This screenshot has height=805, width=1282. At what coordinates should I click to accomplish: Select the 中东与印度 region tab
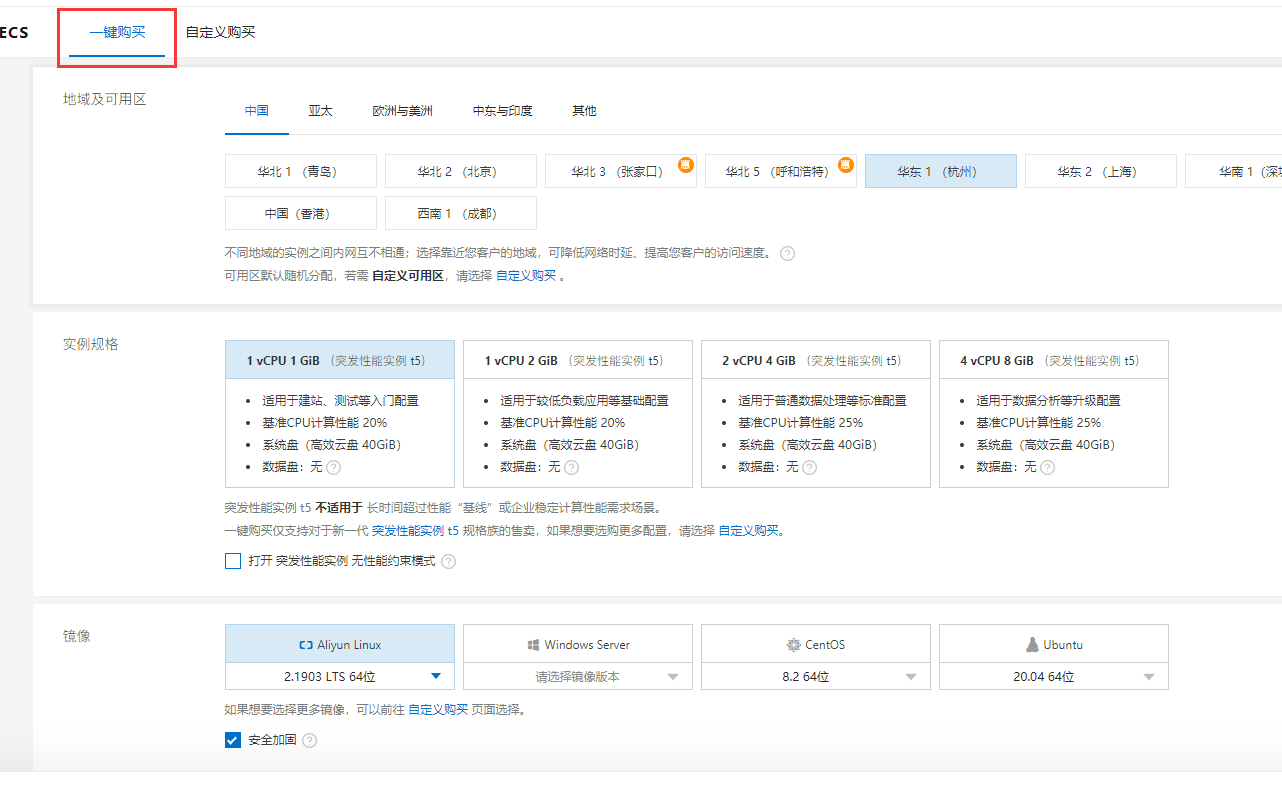pyautogui.click(x=502, y=111)
